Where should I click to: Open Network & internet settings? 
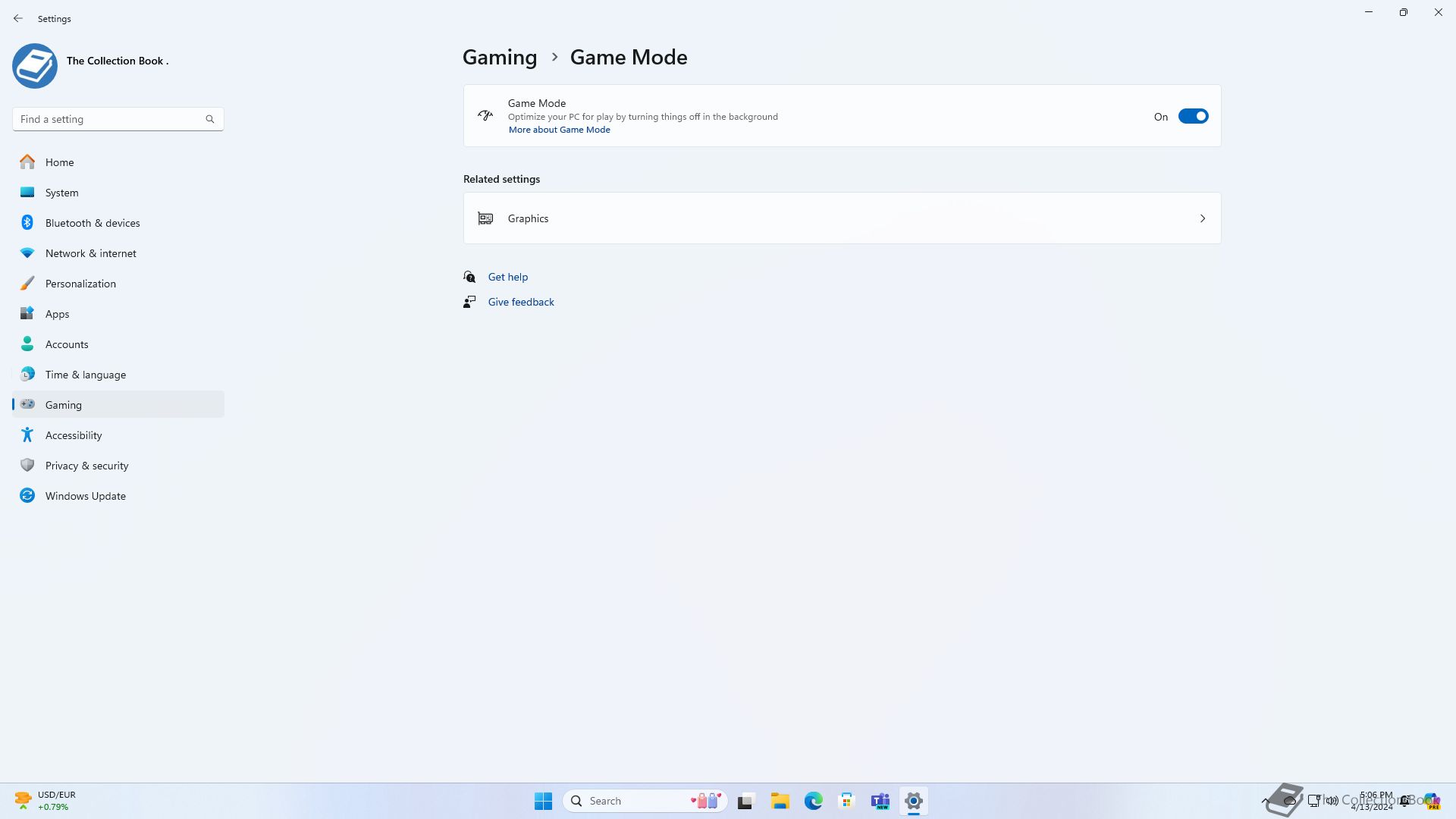click(118, 253)
